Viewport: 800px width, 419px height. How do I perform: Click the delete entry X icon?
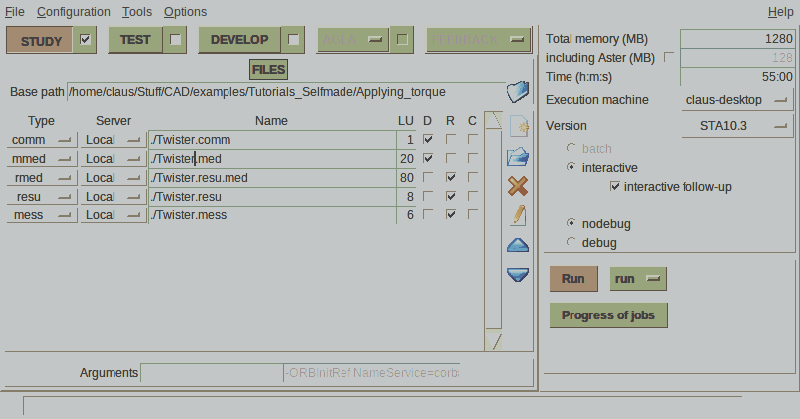[518, 186]
